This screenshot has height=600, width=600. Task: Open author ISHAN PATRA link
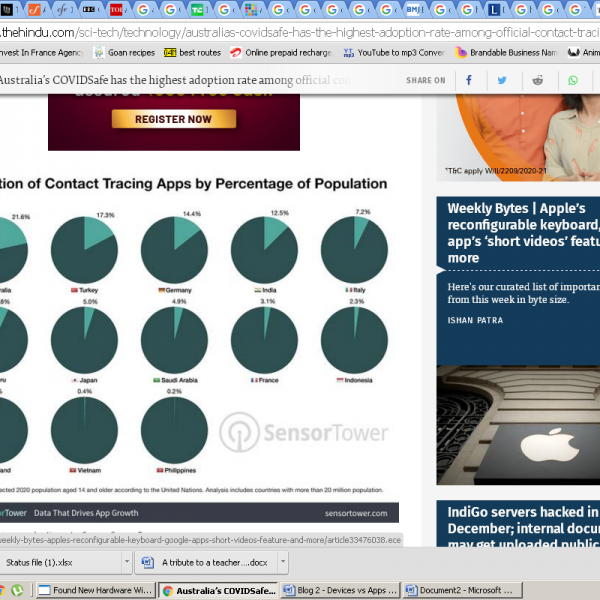tap(475, 320)
